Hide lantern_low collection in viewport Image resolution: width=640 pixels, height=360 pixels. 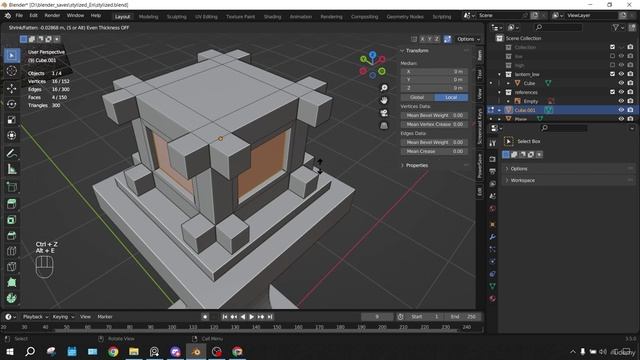click(x=621, y=74)
